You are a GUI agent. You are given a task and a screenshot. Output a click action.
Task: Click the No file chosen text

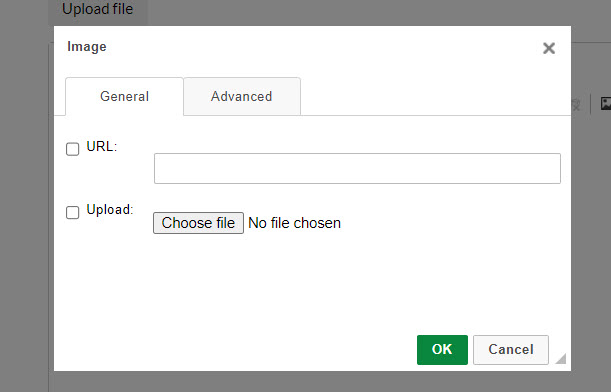pyautogui.click(x=295, y=223)
